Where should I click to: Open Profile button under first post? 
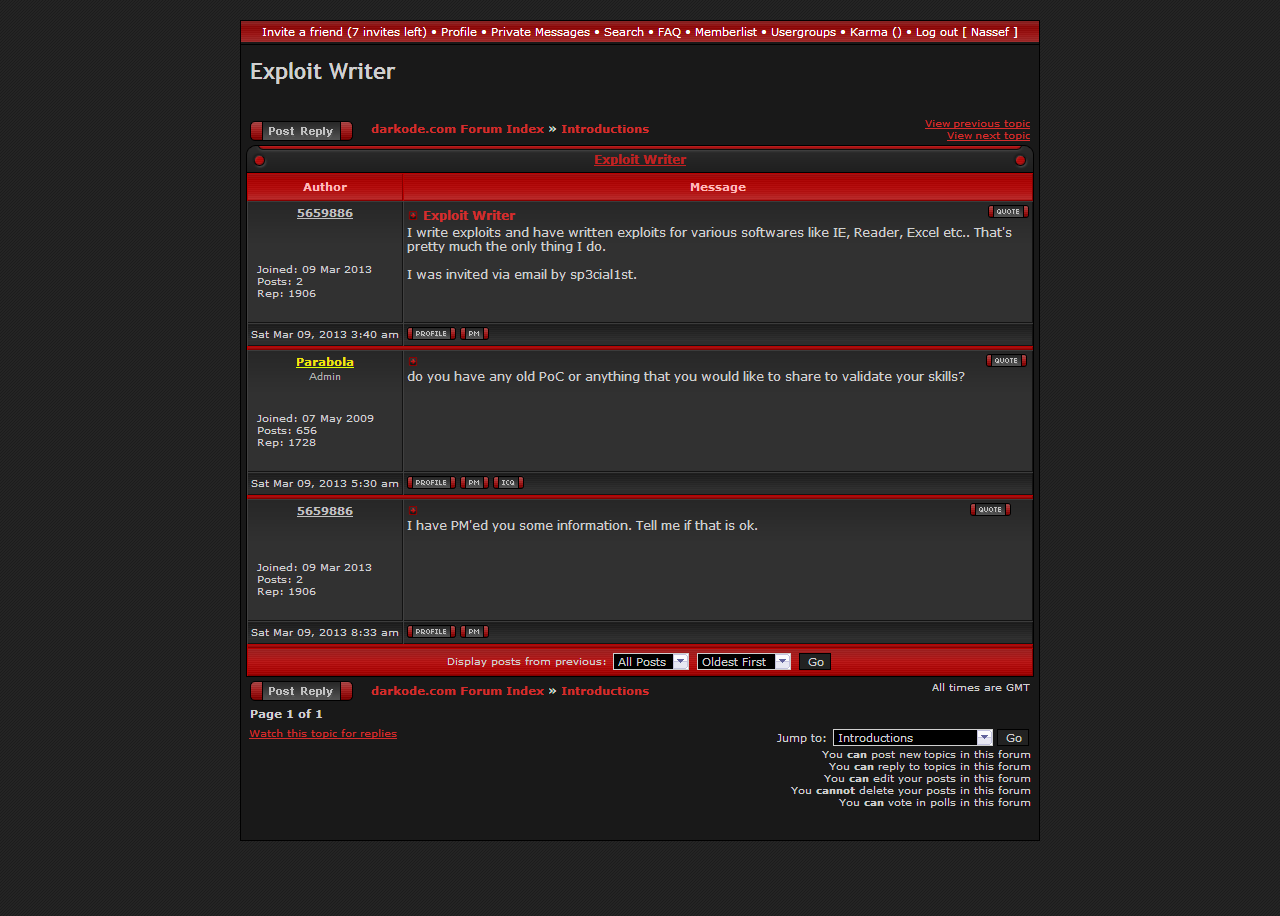[x=431, y=333]
